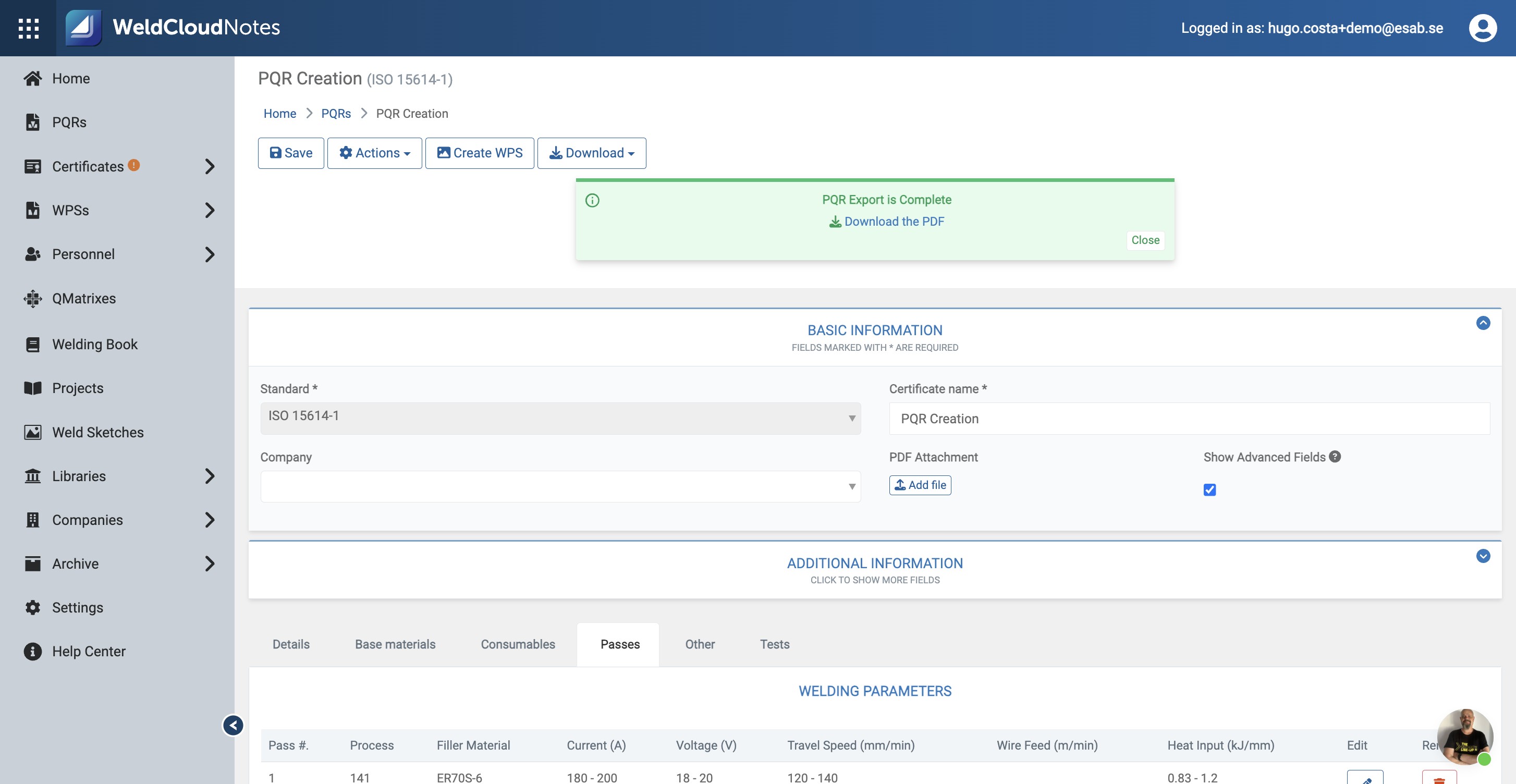Expand the Personnel submenu chevron

210,254
